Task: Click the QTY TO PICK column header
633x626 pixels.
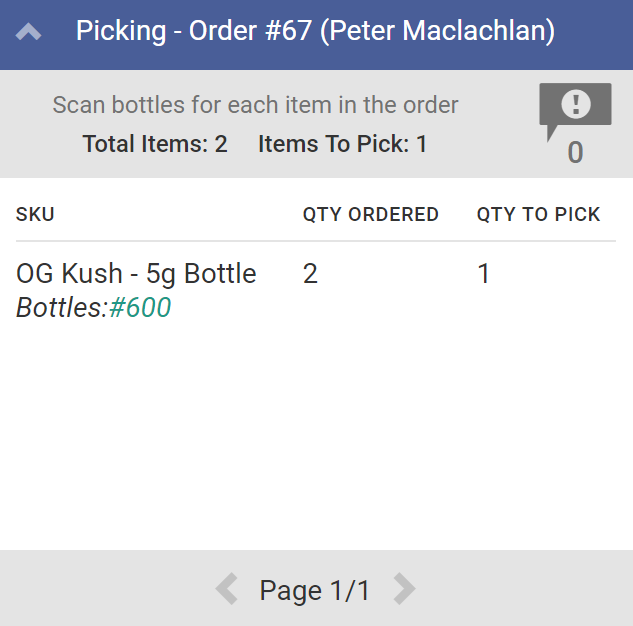Action: click(x=538, y=214)
